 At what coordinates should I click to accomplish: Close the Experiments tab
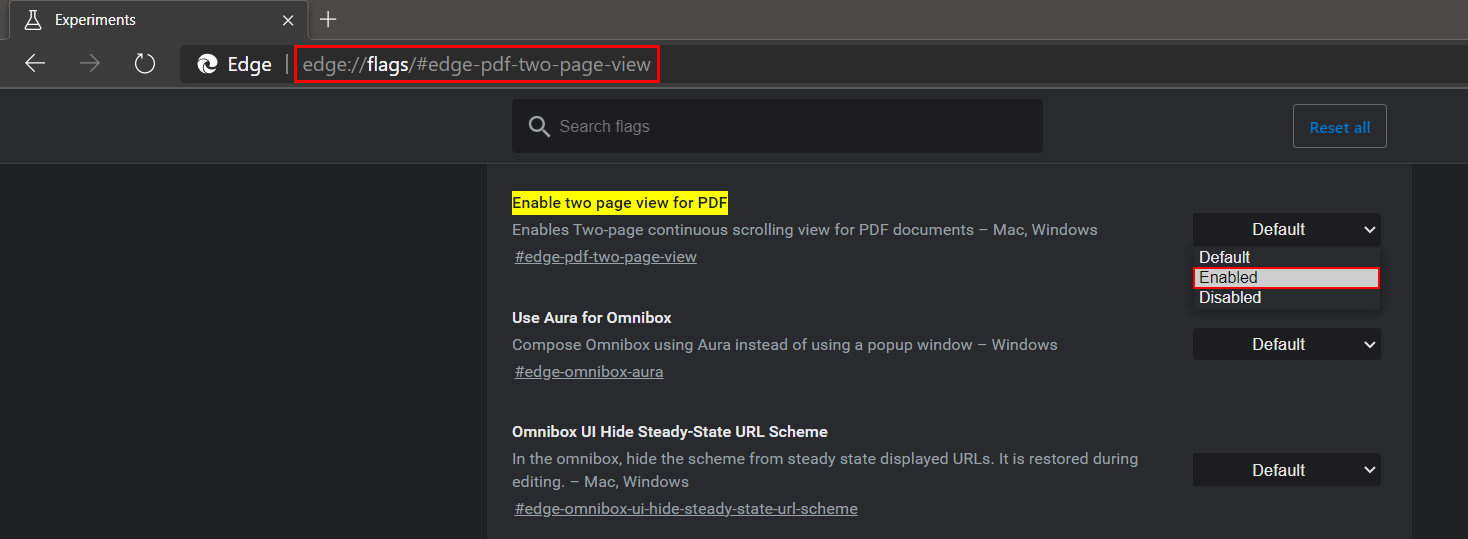289,20
